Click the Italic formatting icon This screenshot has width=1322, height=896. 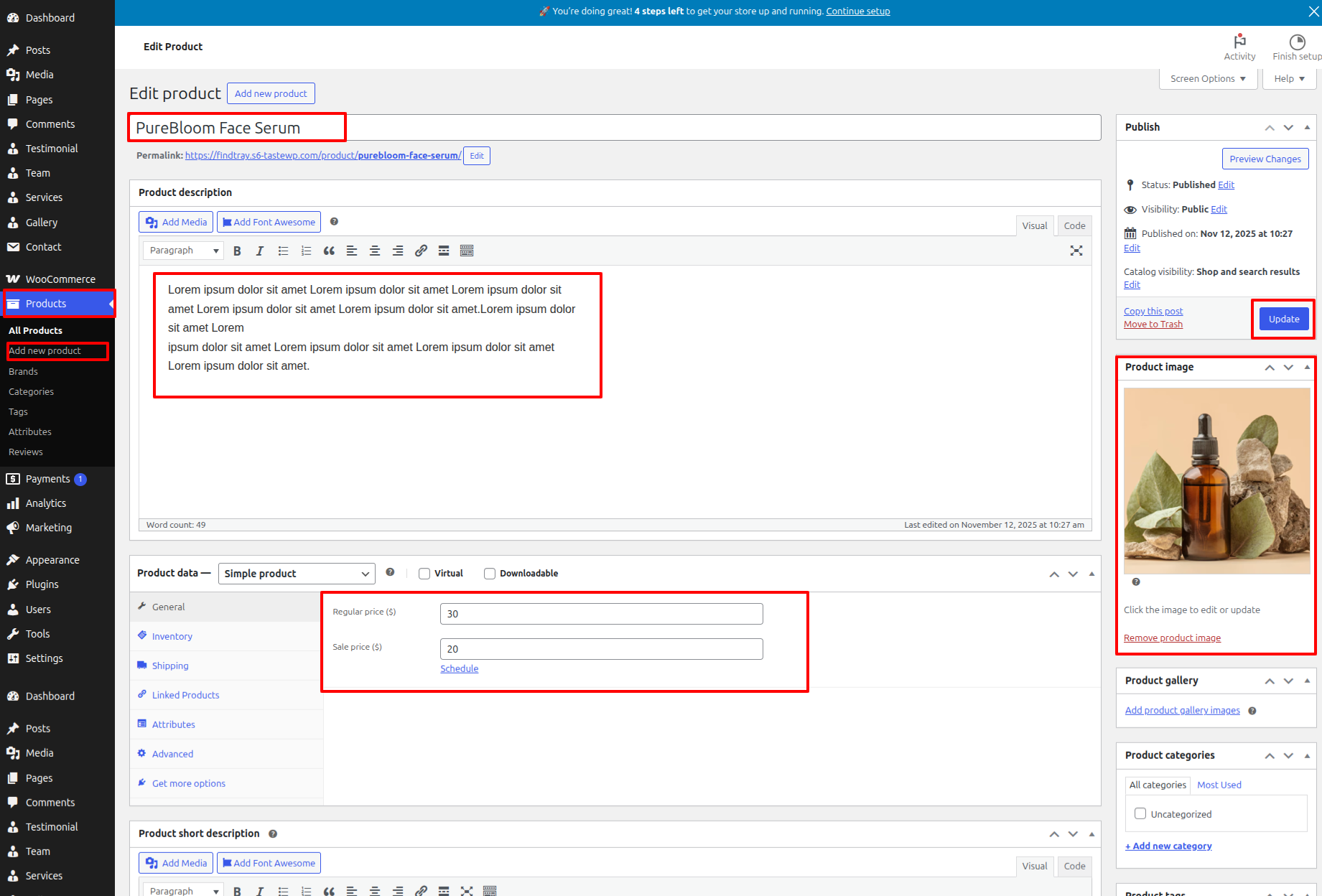[260, 251]
